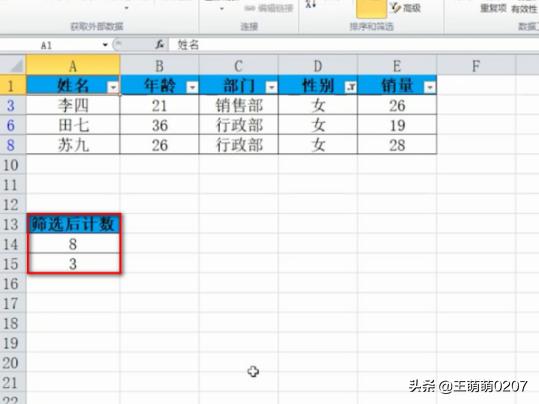The height and width of the screenshot is (404, 539).
Task: Select column D header
Action: pos(318,65)
